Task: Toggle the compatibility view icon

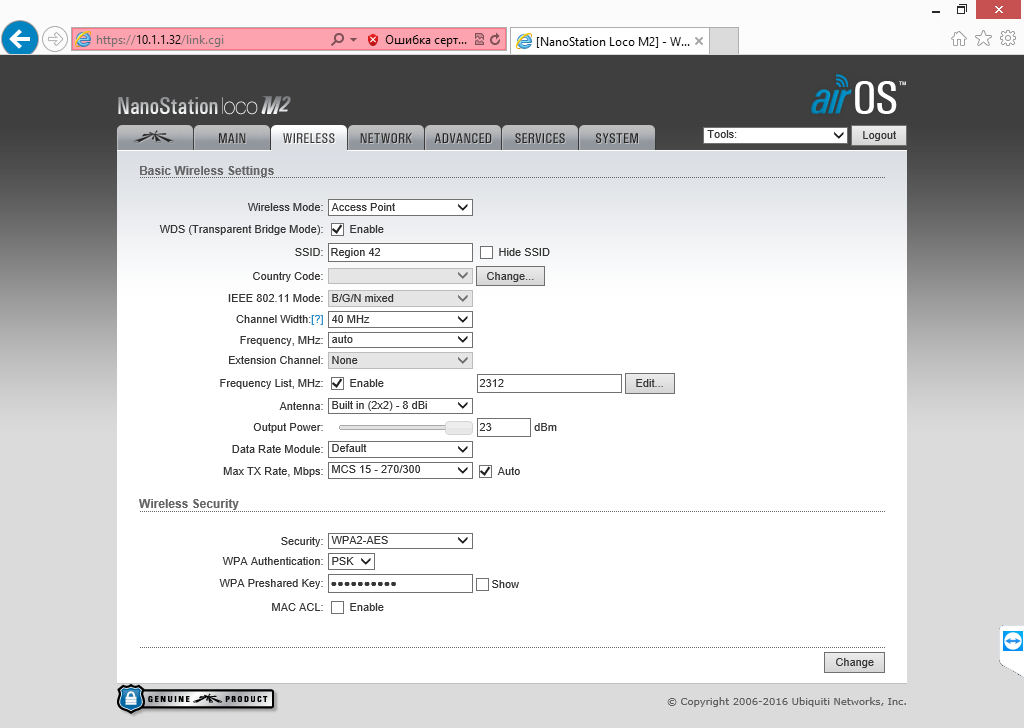Action: 479,39
